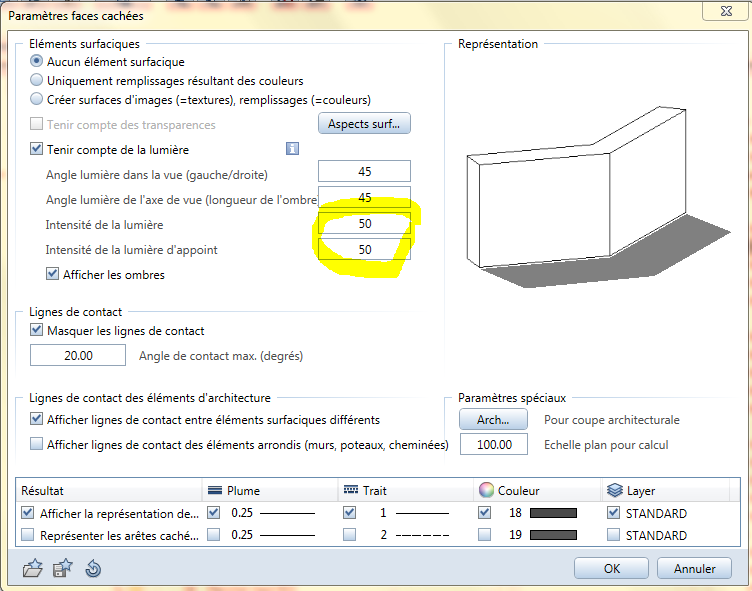Open the load favorites folder icon
The height and width of the screenshot is (591, 752).
33,568
